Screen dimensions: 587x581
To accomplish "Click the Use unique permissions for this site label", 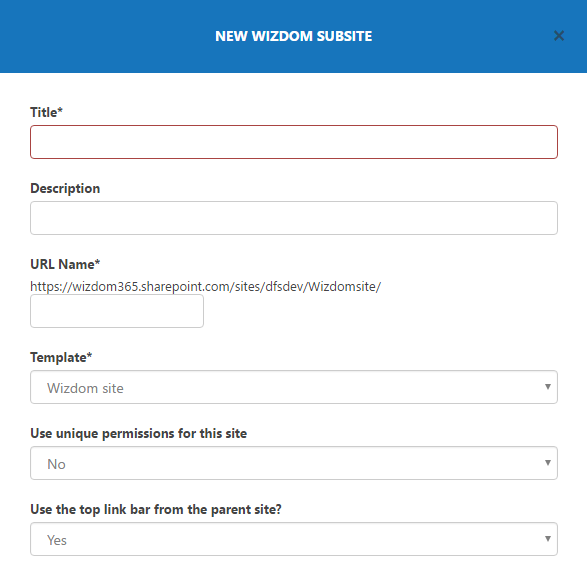I will tap(139, 434).
